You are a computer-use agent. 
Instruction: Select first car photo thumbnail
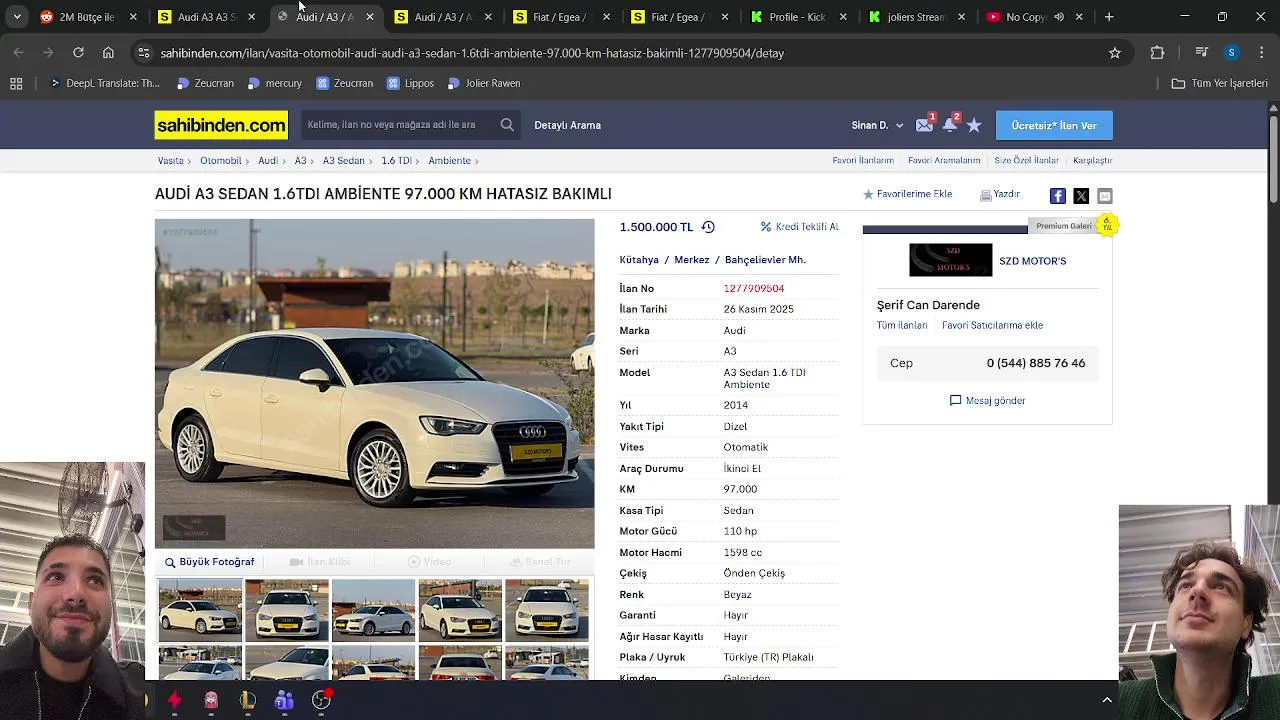(200, 610)
